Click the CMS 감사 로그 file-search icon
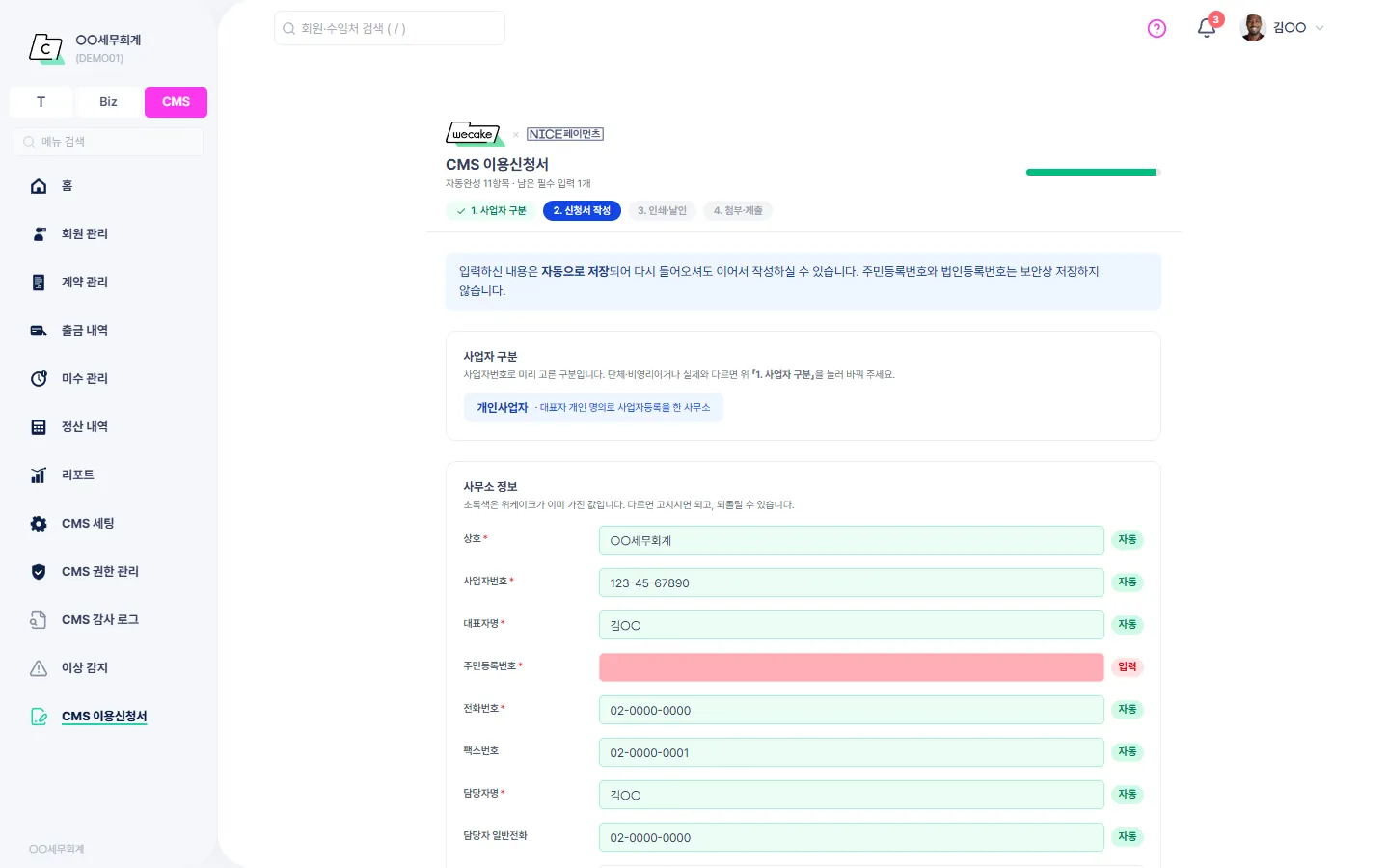This screenshot has width=1389, height=868. [39, 620]
